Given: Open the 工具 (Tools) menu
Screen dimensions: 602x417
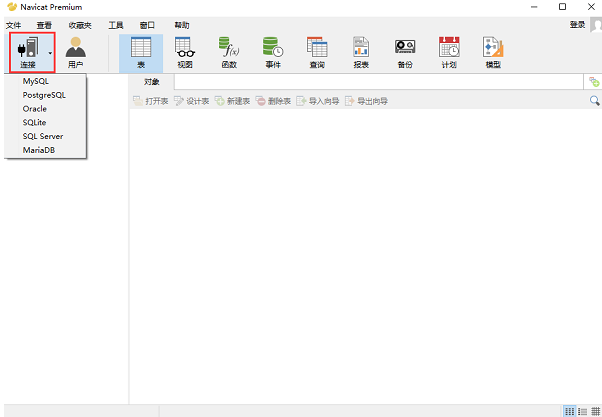Looking at the screenshot, I should click(116, 24).
